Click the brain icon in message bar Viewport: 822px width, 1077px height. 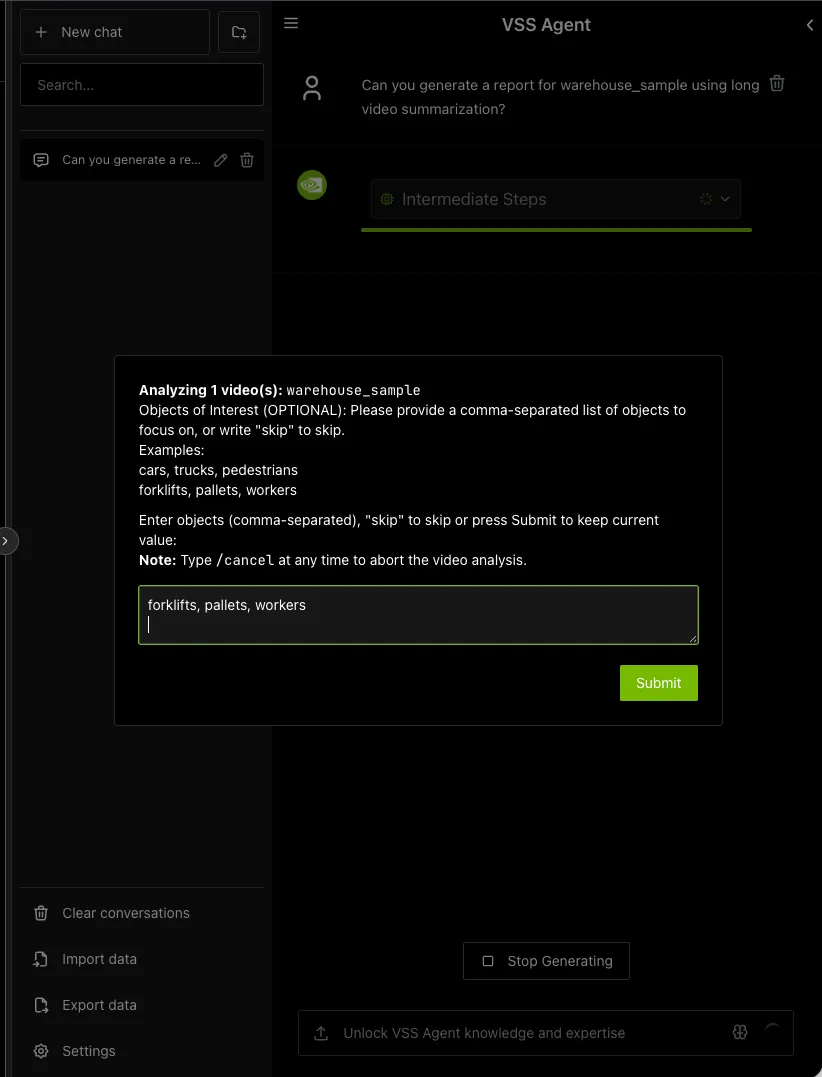tap(740, 1032)
